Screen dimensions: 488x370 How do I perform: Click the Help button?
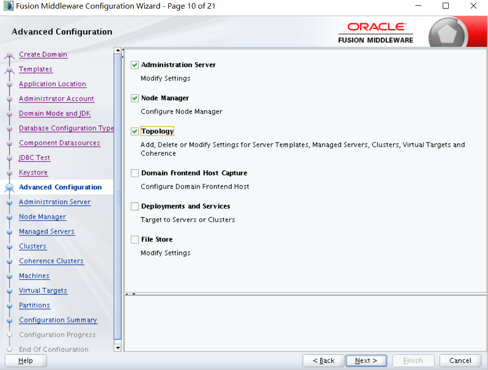(x=26, y=361)
